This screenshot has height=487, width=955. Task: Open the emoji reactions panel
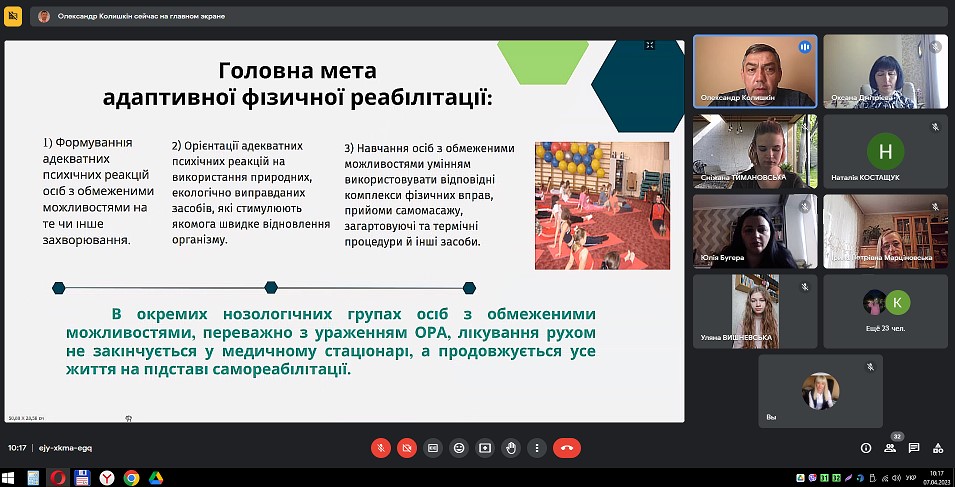459,448
